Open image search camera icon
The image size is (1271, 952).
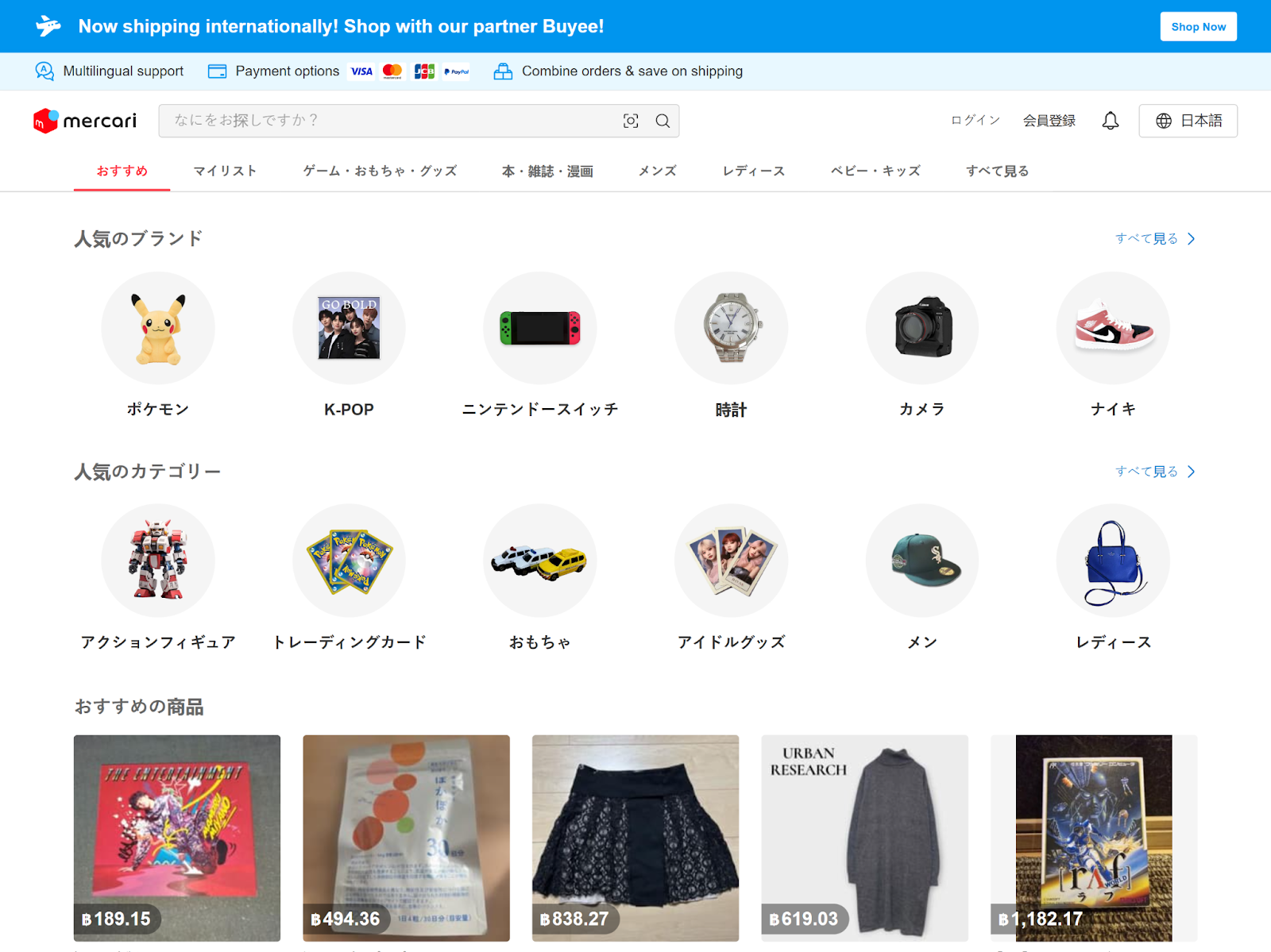point(631,121)
